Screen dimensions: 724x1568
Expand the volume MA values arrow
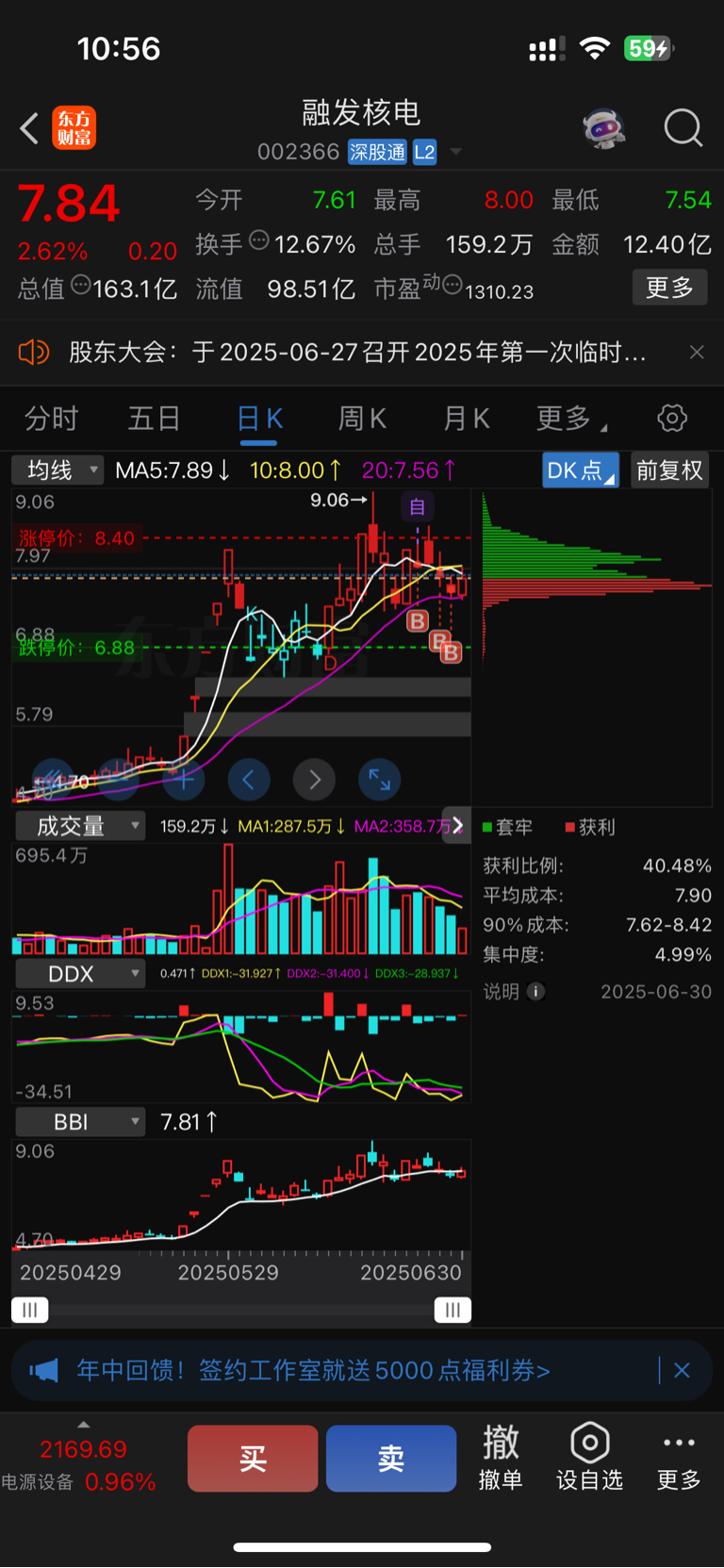(x=457, y=826)
